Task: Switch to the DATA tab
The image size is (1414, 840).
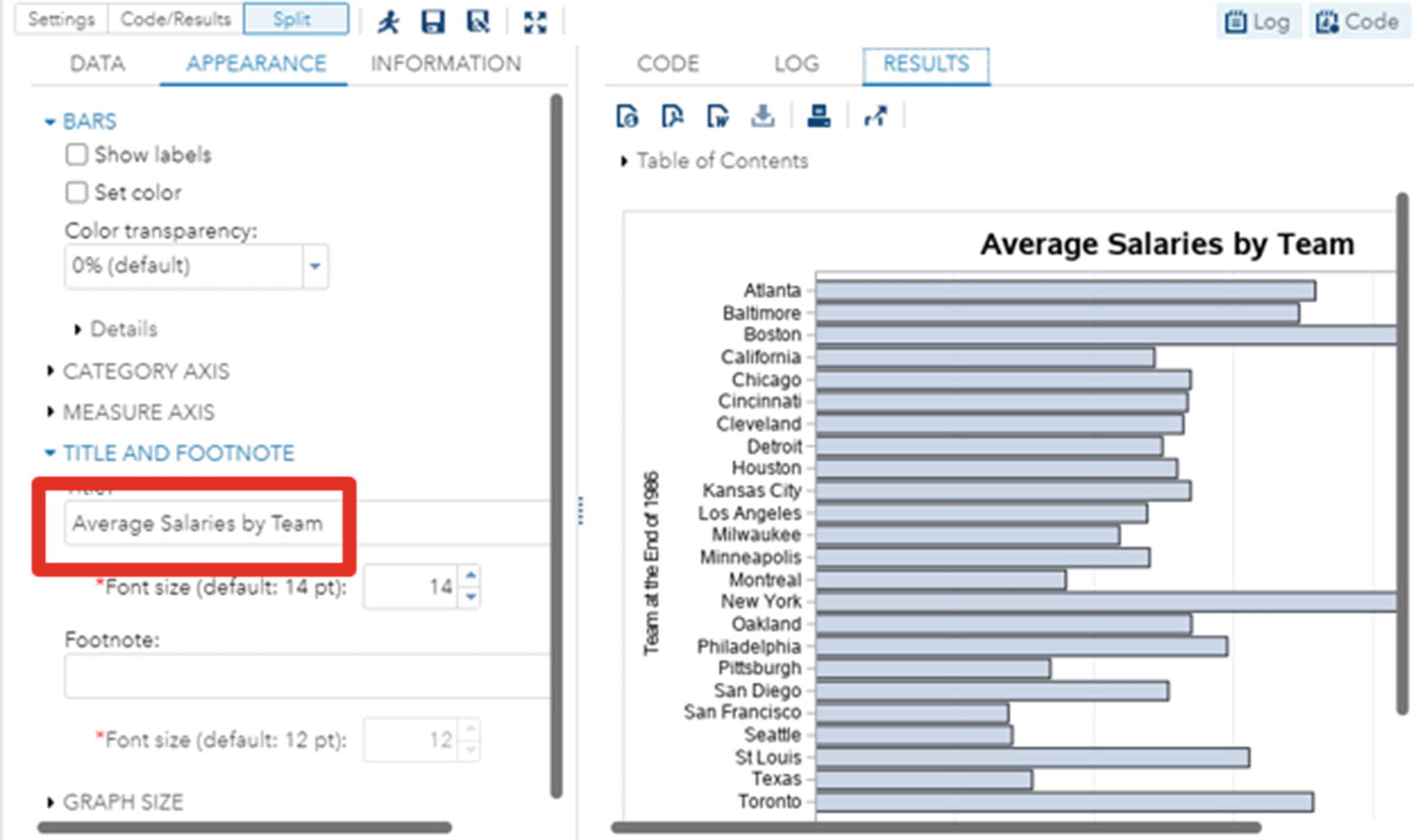Action: pyautogui.click(x=96, y=63)
